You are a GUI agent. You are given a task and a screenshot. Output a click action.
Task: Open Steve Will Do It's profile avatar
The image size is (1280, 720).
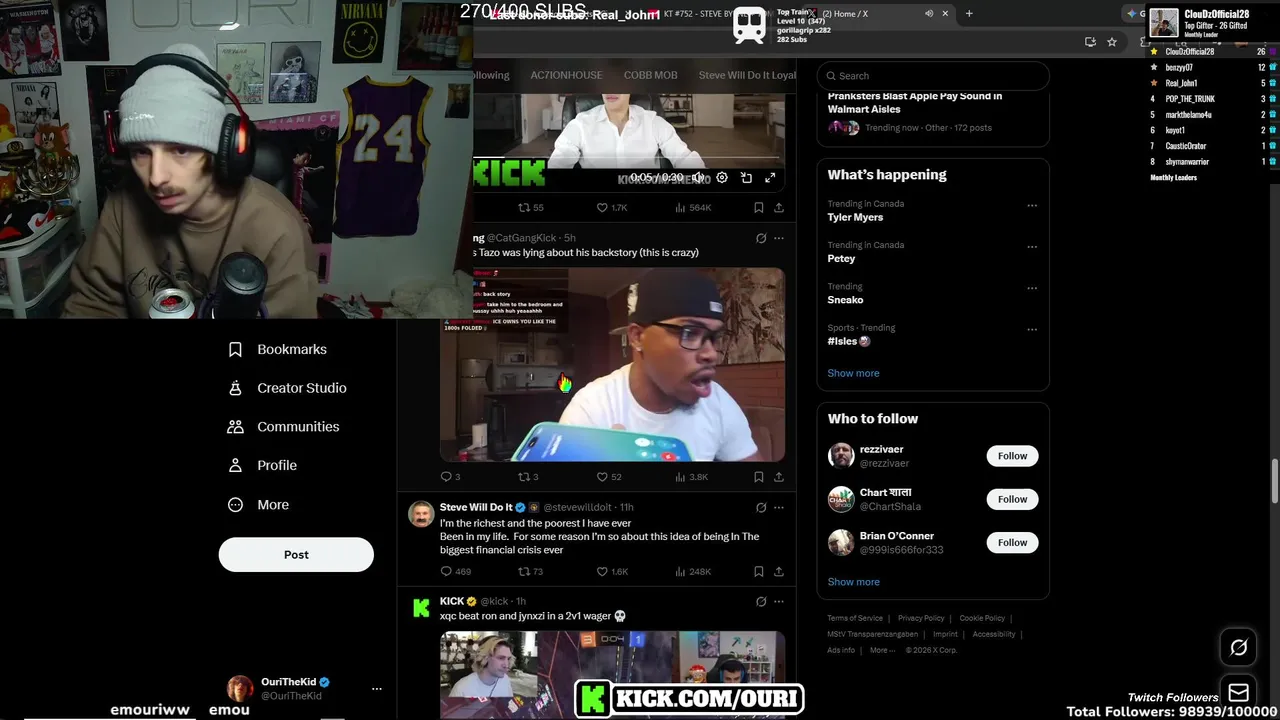pyautogui.click(x=421, y=514)
